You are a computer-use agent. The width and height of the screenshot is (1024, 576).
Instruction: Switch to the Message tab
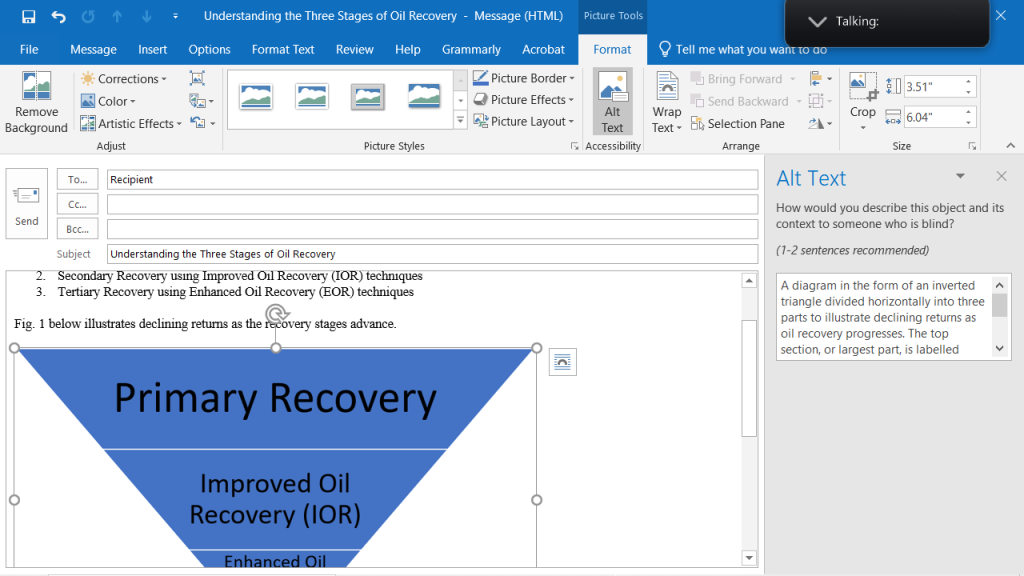pos(93,50)
